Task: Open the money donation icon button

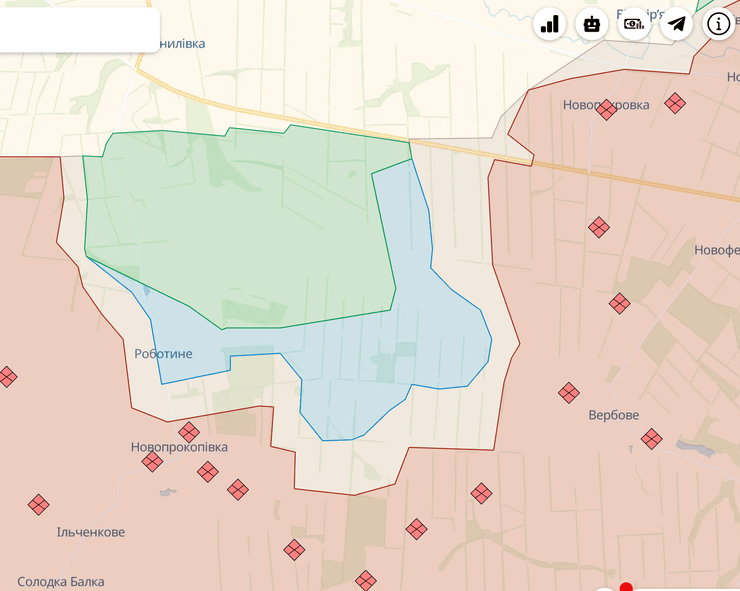Action: pyautogui.click(x=634, y=24)
